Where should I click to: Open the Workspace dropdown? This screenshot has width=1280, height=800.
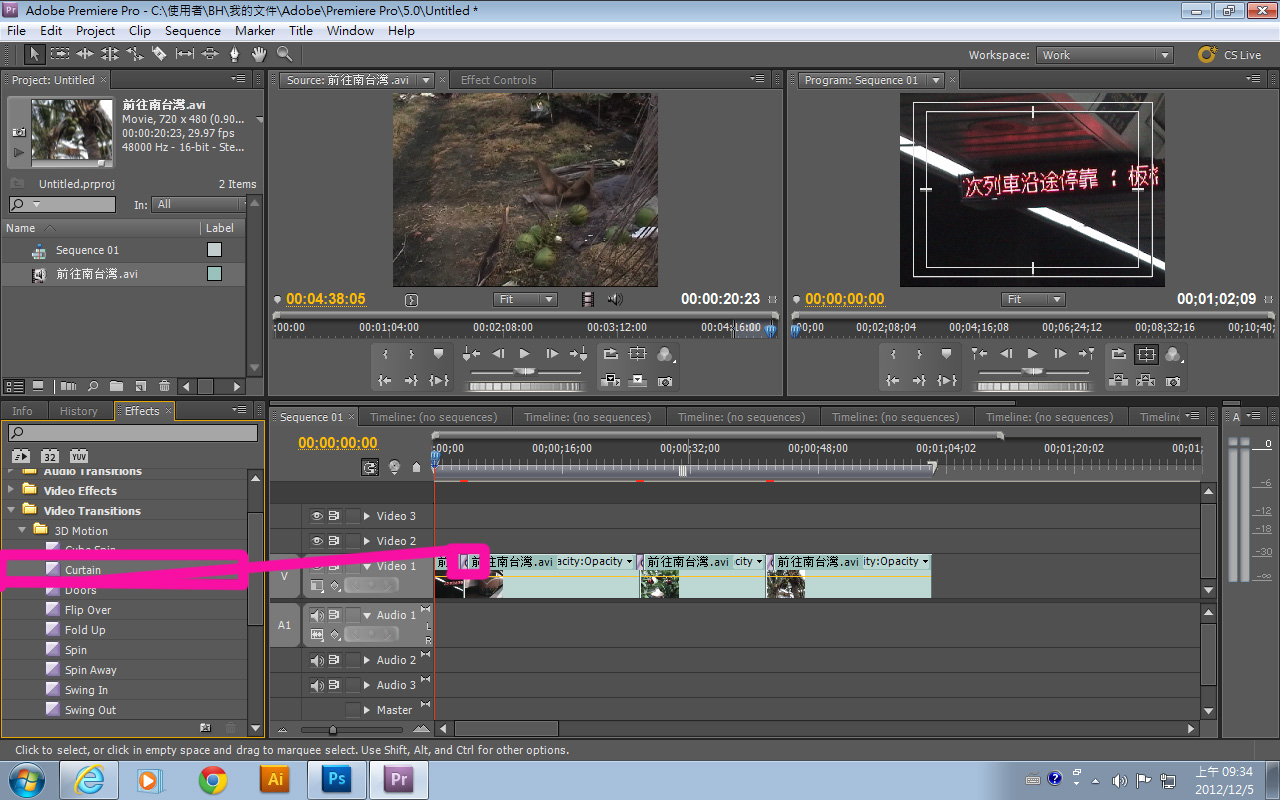[x=1104, y=55]
